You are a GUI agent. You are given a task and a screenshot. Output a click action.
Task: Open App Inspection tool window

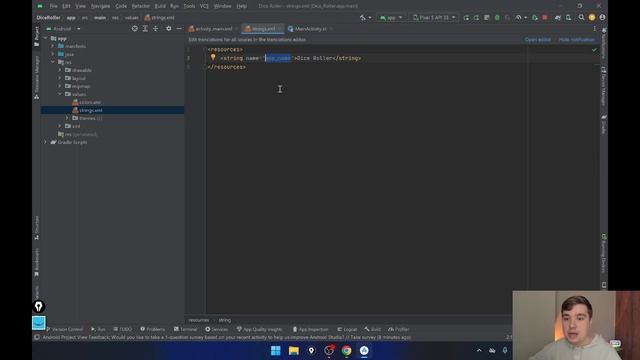[310, 329]
